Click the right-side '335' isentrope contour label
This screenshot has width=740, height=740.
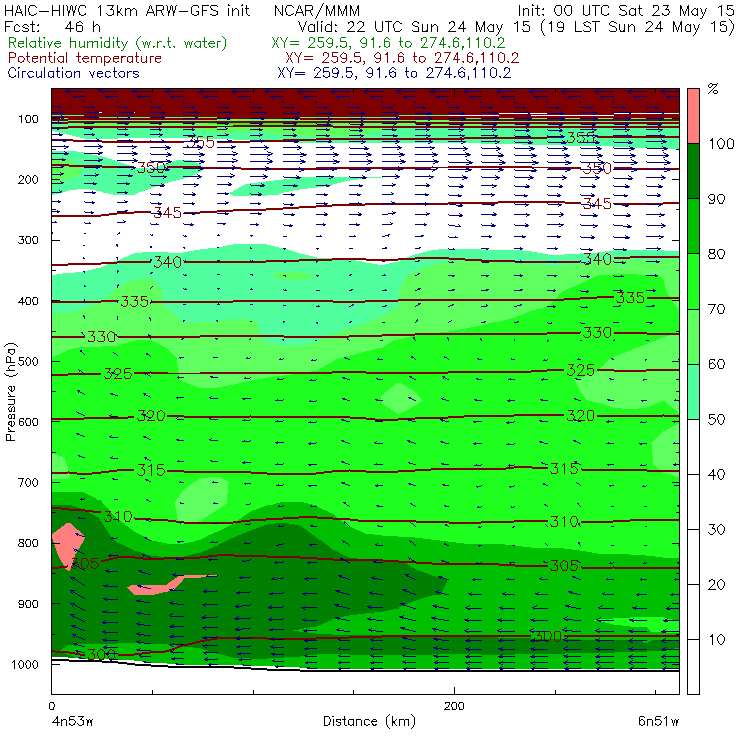point(630,298)
